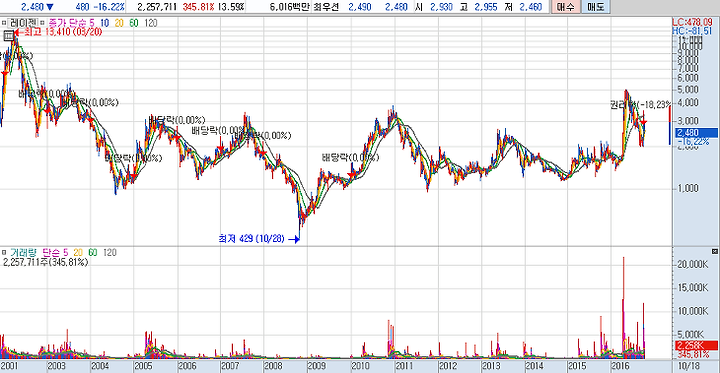Click the 2008 year on time axis
The image size is (720, 373).
(274, 367)
